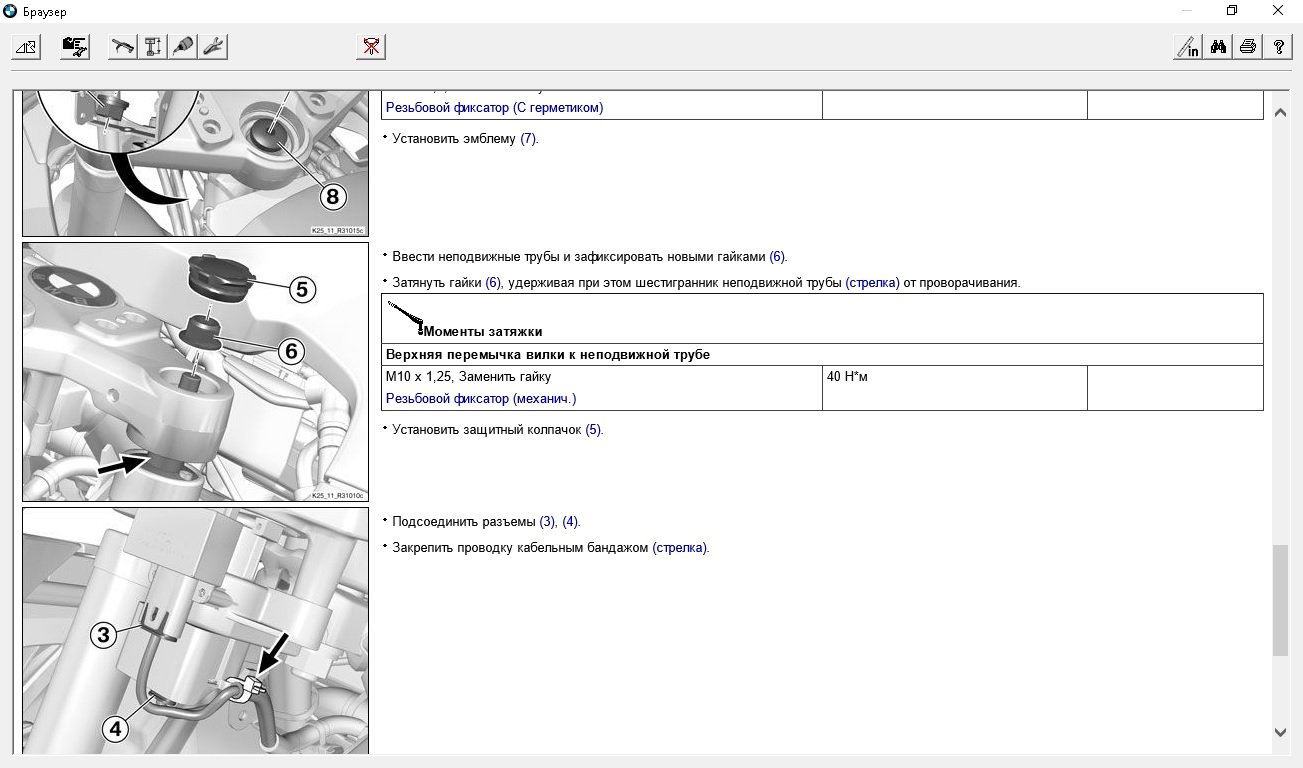1303x768 pixels.
Task: Click the torque wrench toolbar icon
Action: point(123,46)
